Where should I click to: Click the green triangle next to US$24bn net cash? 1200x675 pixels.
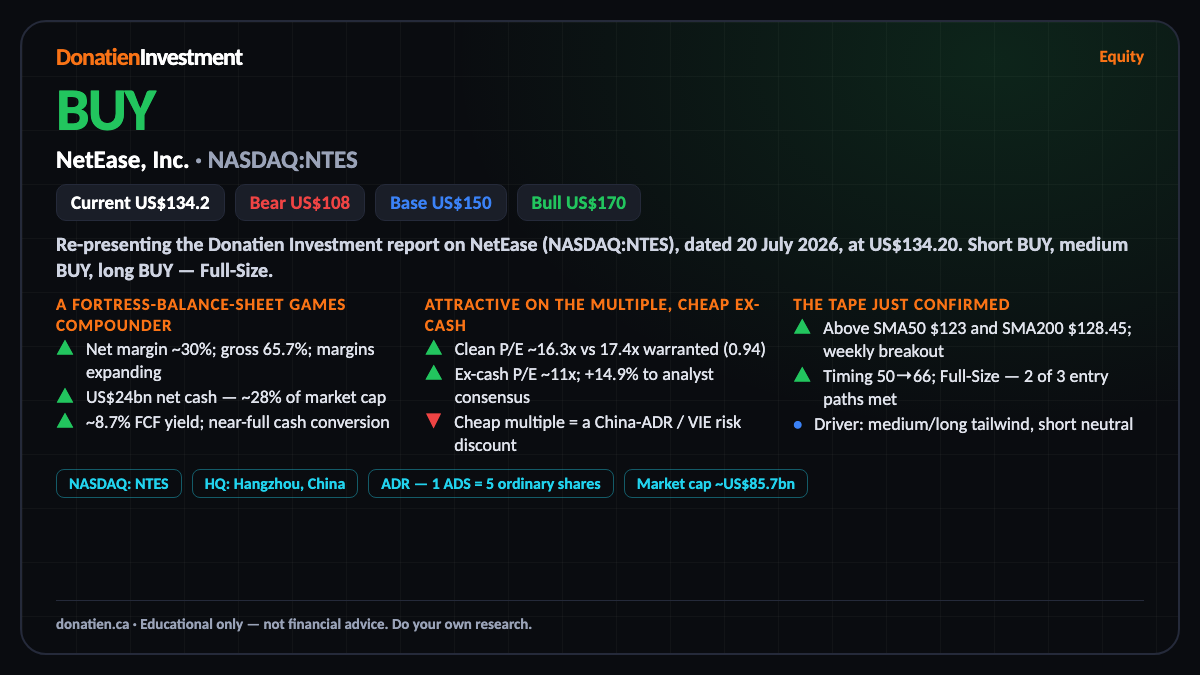pos(65,397)
